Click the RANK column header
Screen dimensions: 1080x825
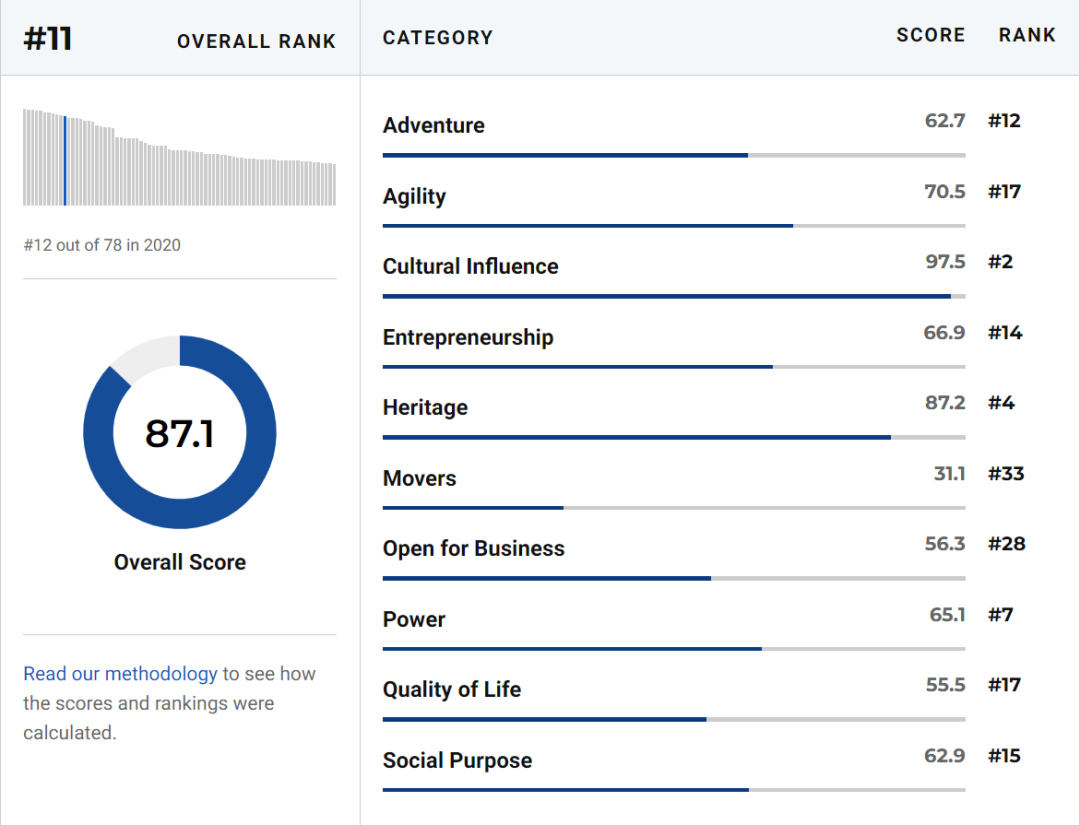(x=1027, y=36)
